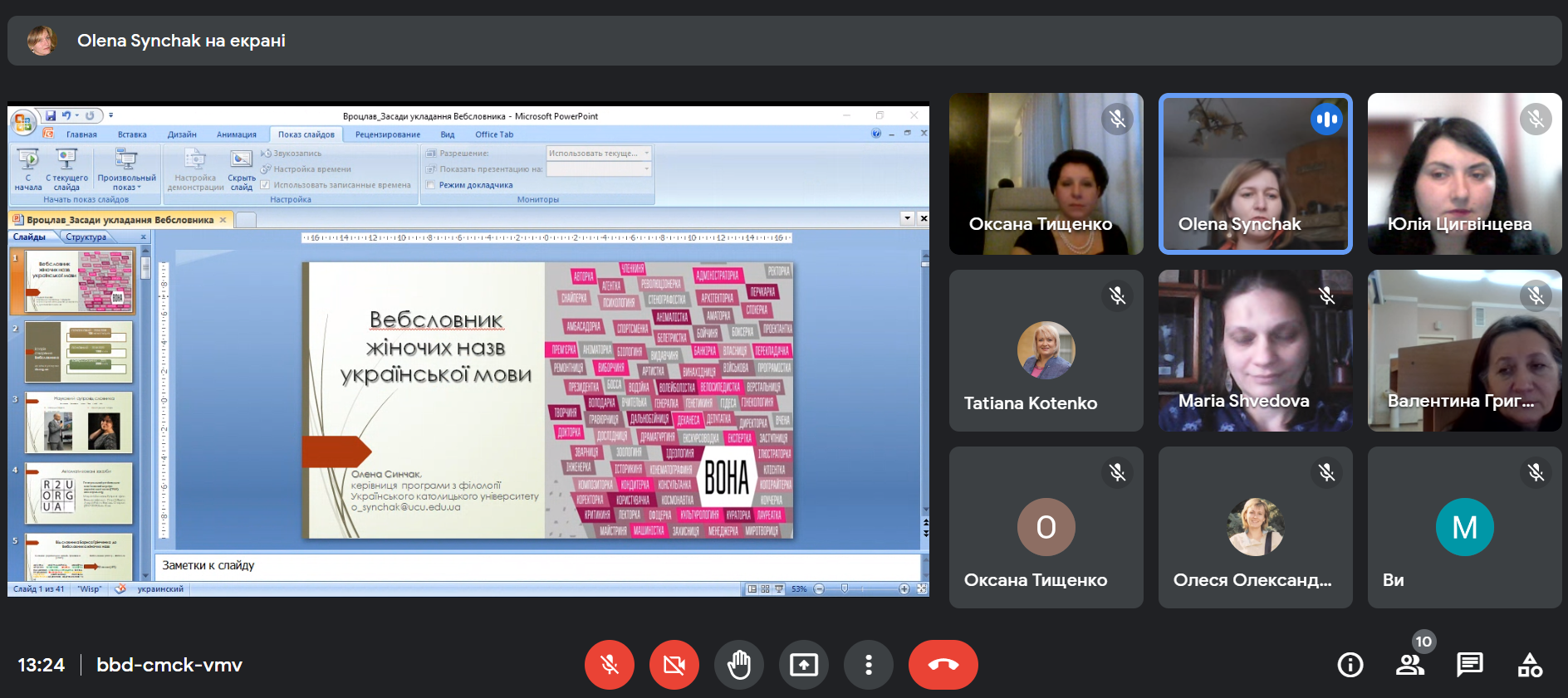The height and width of the screenshot is (698, 1568).
Task: Adjust the PowerPoint zoom slider
Action: pyautogui.click(x=845, y=588)
